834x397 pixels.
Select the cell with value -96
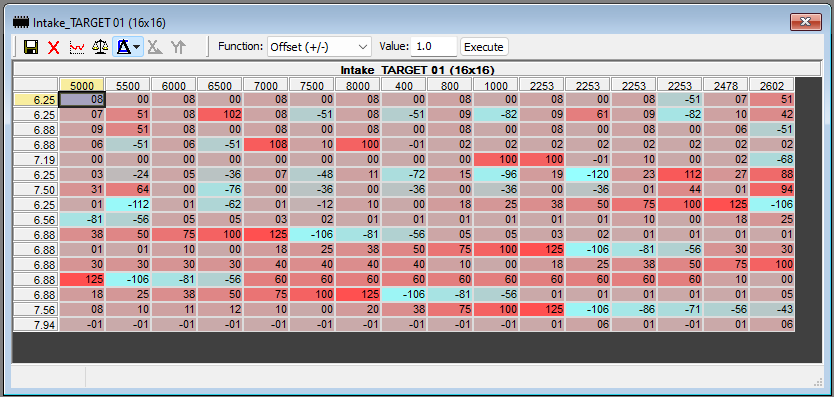[x=496, y=174]
